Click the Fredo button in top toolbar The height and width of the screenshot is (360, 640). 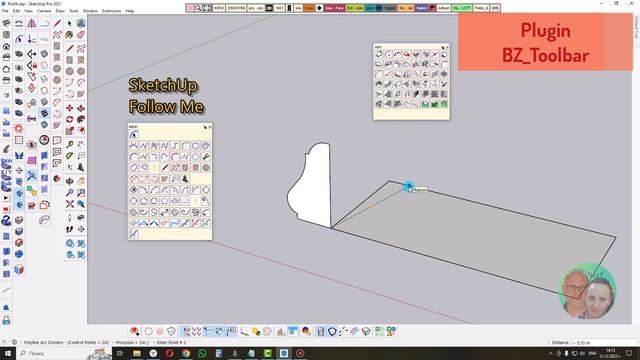click(481, 8)
